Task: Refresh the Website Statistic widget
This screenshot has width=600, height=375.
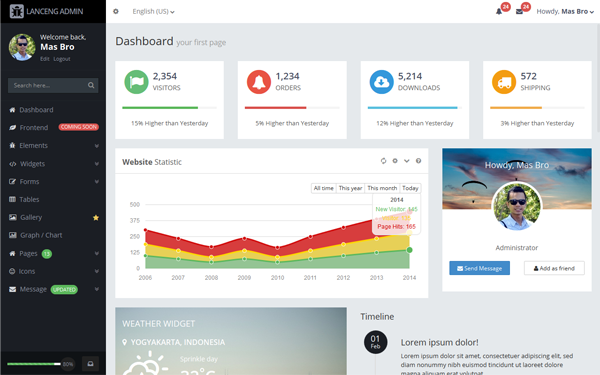Action: 383,161
